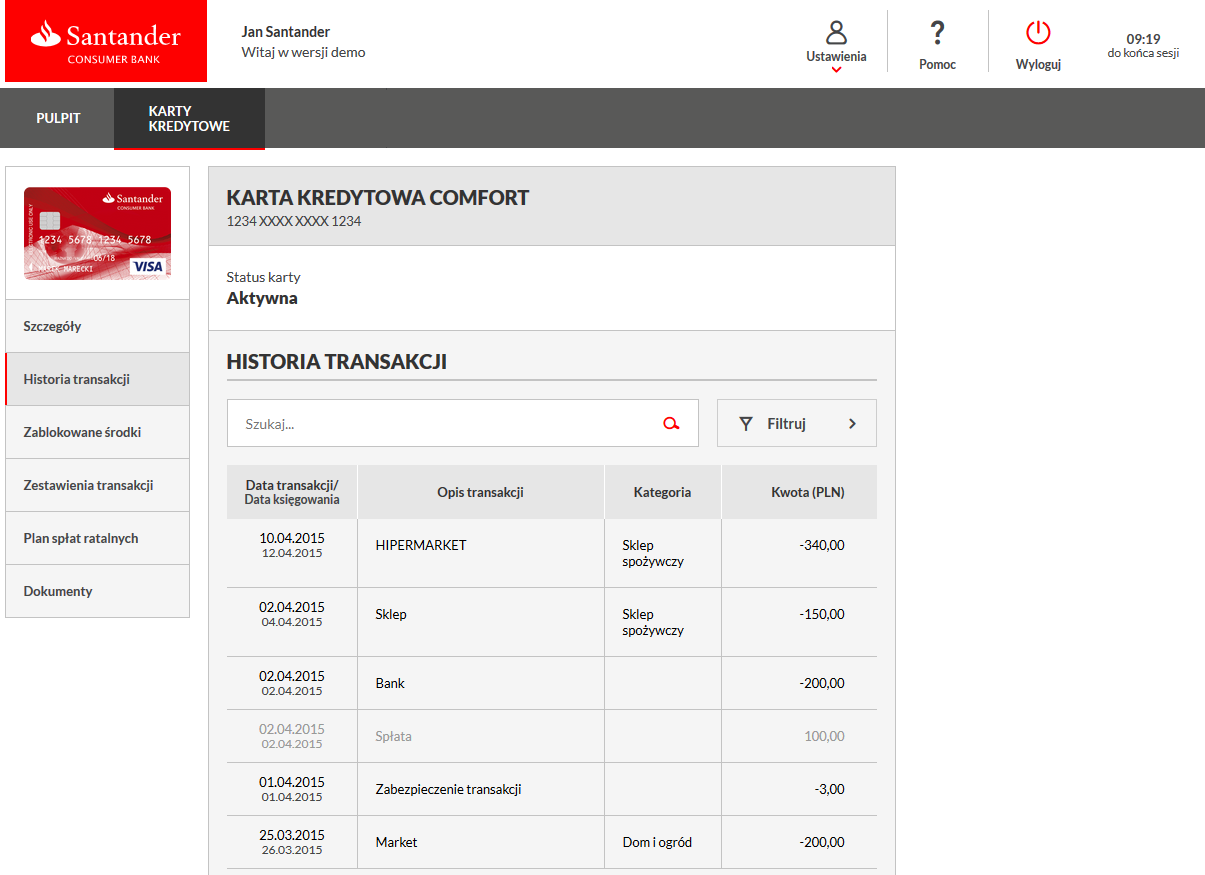Image resolution: width=1205 pixels, height=875 pixels.
Task: Select Historia transakcji sidebar item
Action: 97,379
